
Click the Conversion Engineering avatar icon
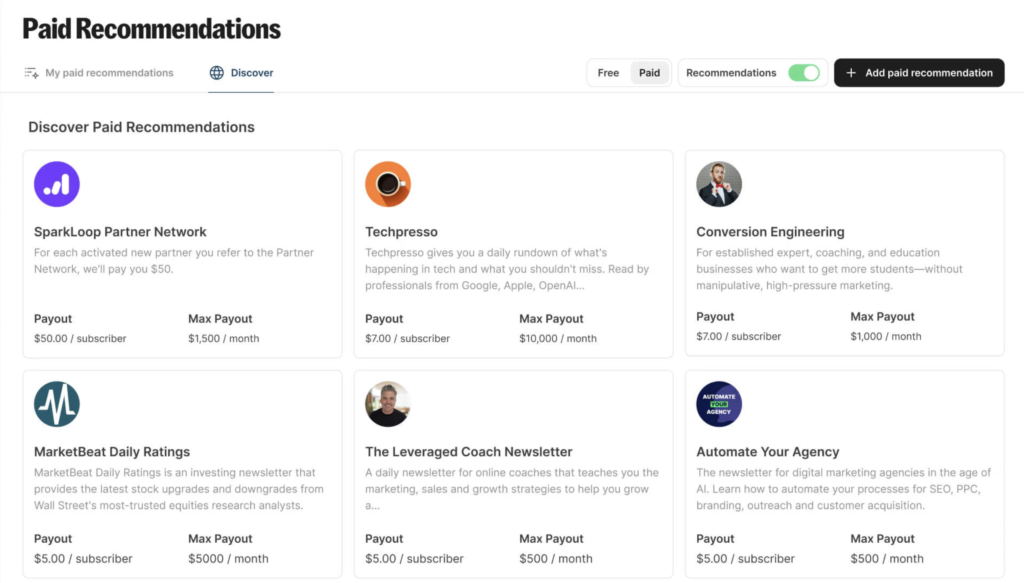[x=719, y=184]
